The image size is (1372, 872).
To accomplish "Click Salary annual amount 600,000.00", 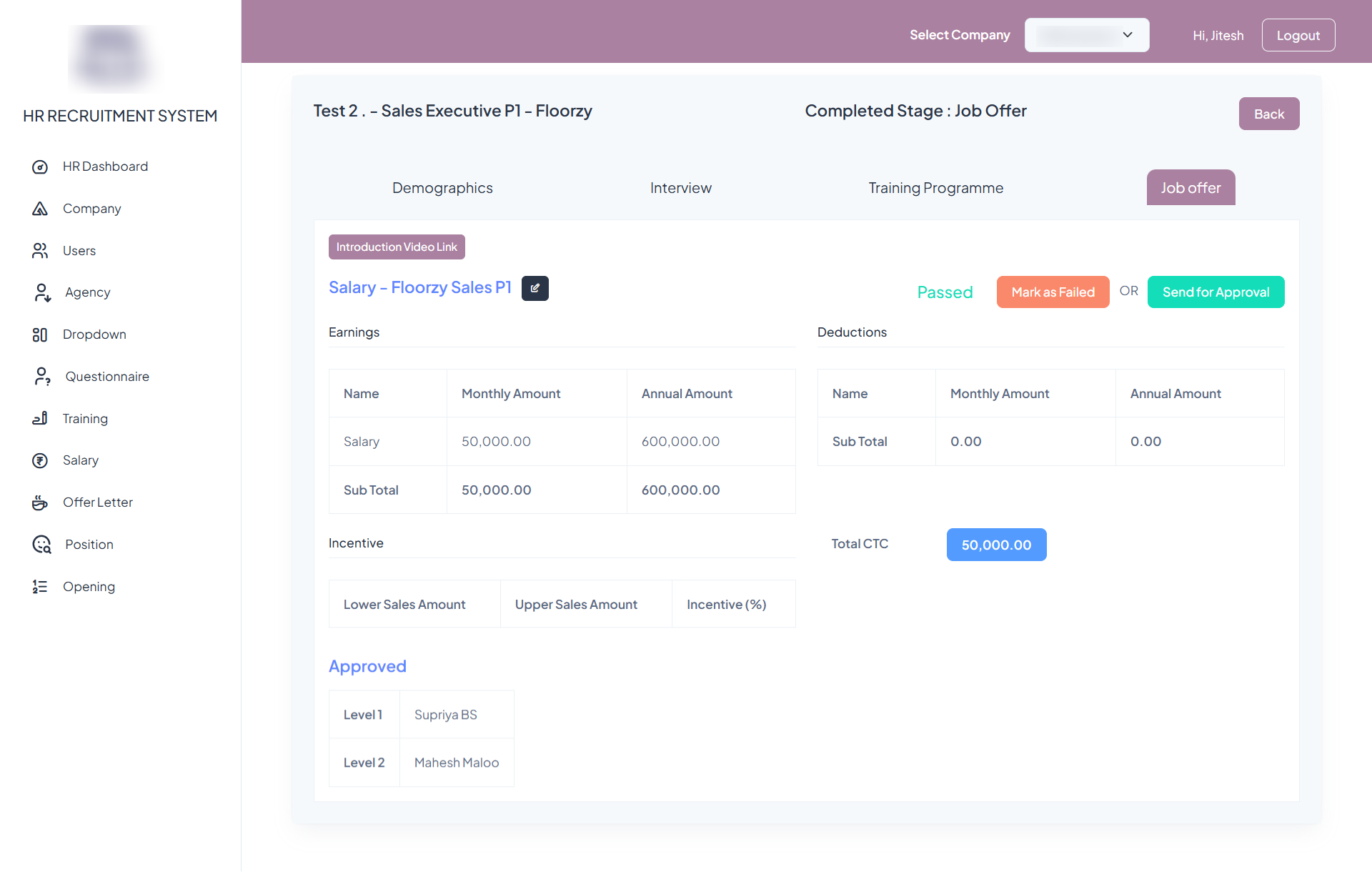I will coord(680,442).
